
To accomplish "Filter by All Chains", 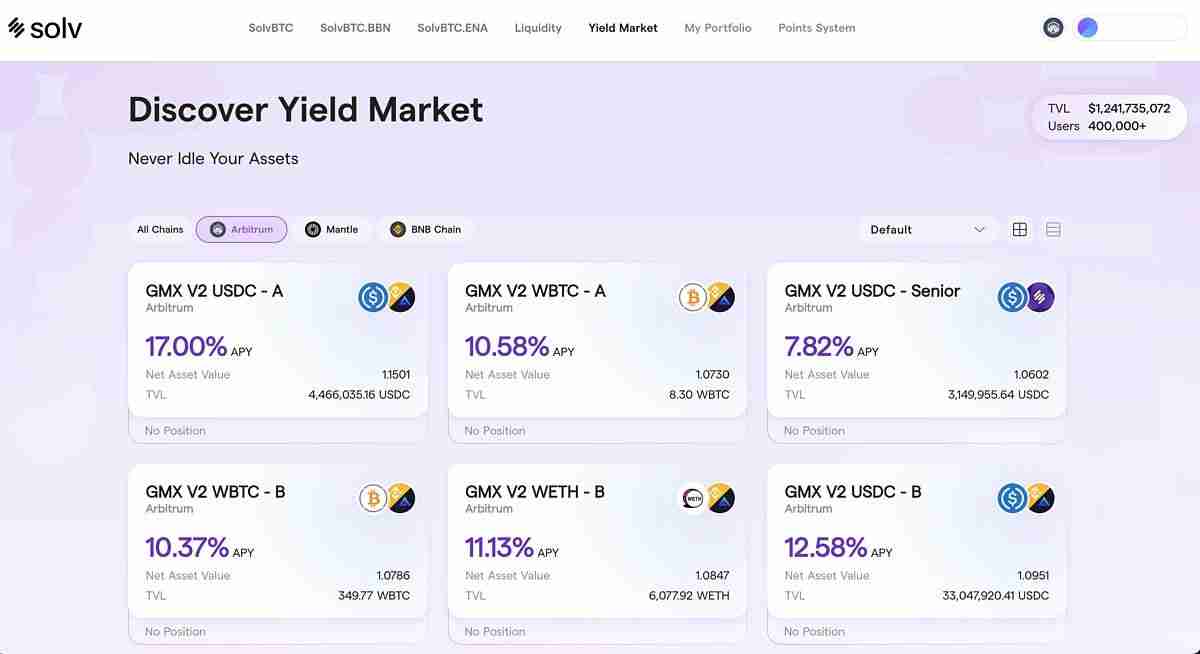I will tap(160, 230).
